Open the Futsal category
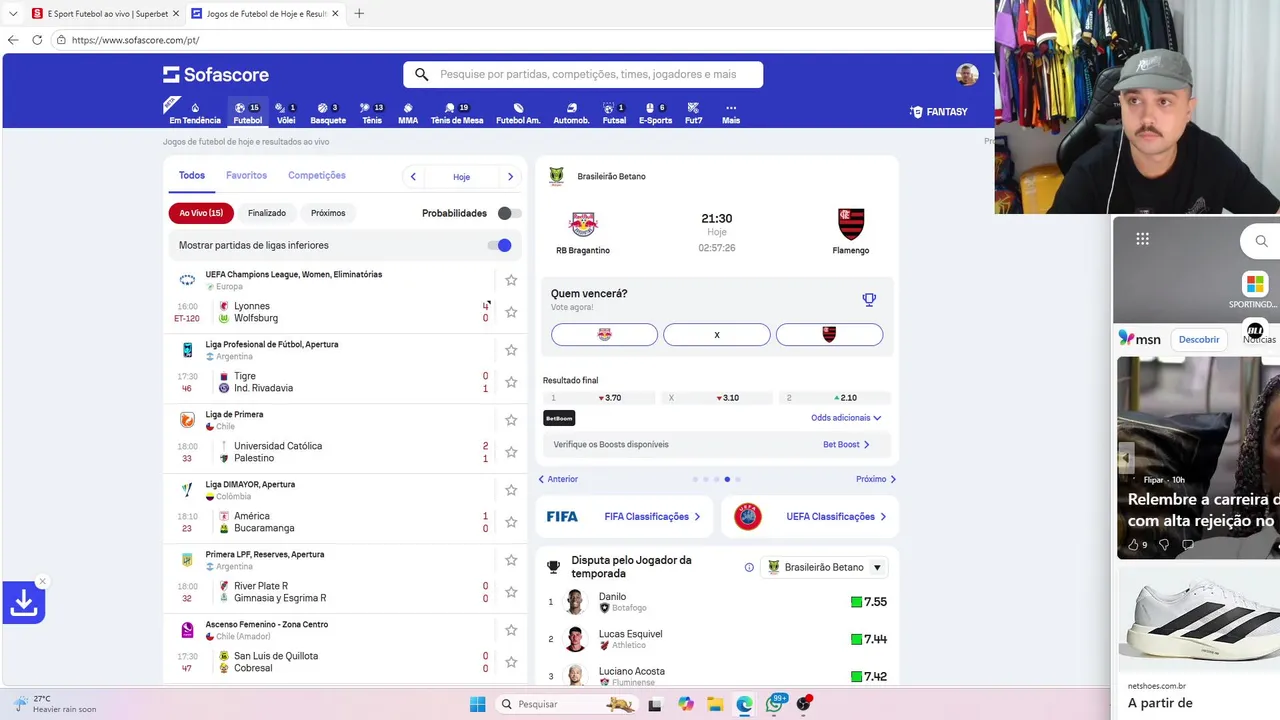 (x=614, y=113)
